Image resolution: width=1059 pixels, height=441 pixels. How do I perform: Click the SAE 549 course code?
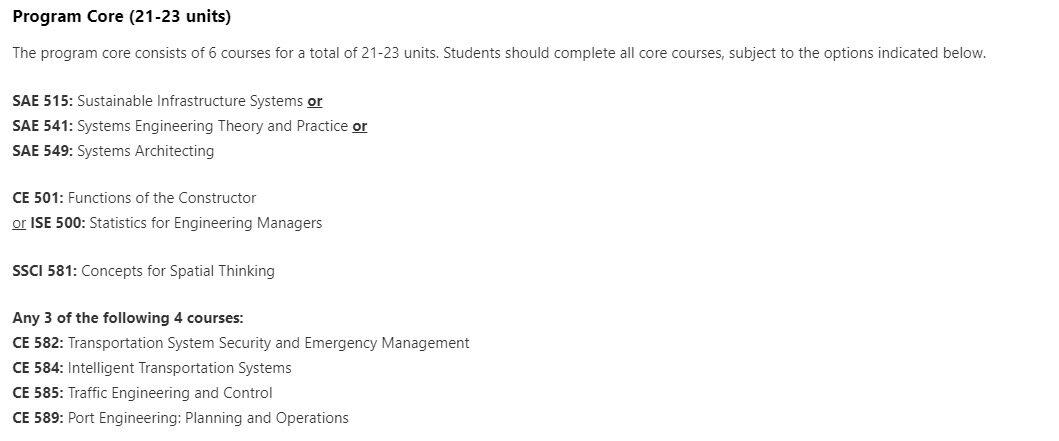point(43,151)
